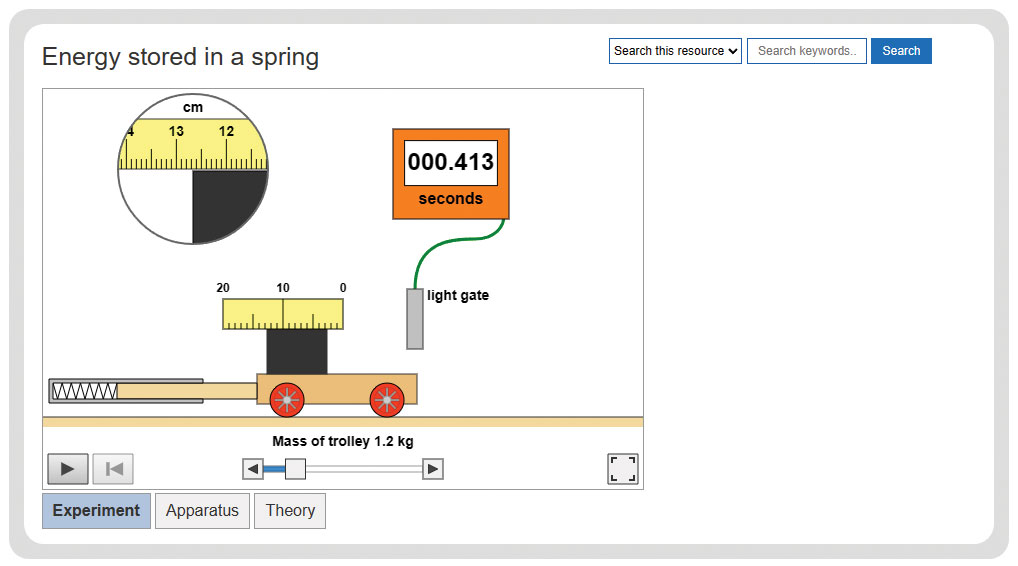
Task: Click the yellow ruler on the trolley
Action: click(283, 314)
